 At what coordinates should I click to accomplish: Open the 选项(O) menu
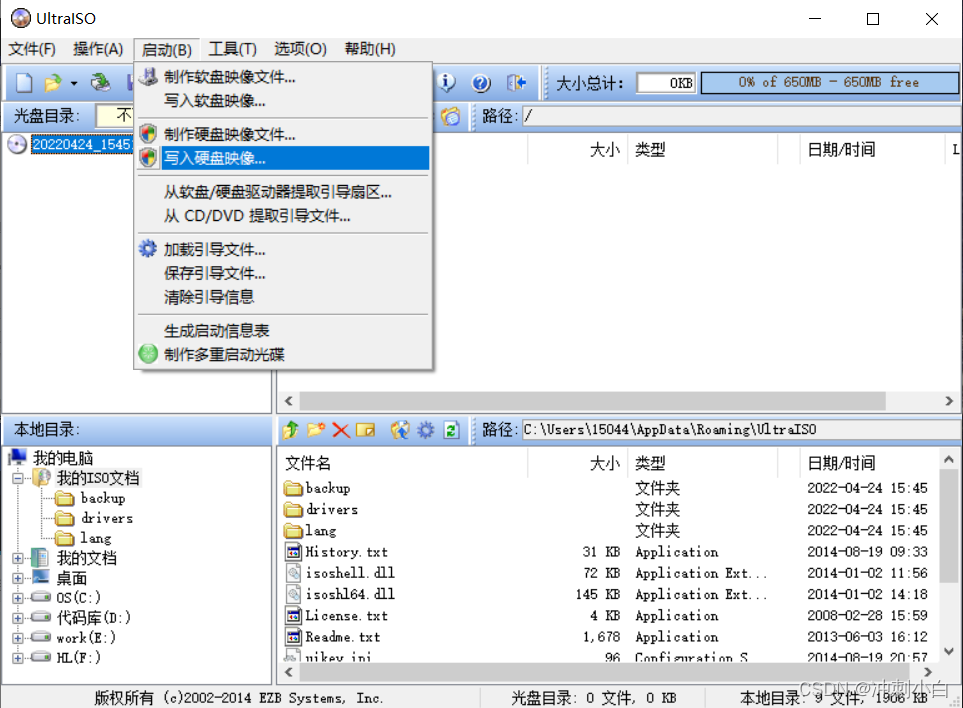(300, 49)
